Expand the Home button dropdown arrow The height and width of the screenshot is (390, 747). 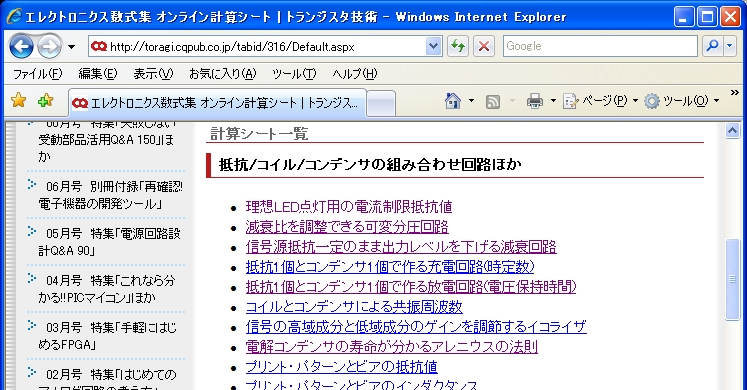coord(471,101)
